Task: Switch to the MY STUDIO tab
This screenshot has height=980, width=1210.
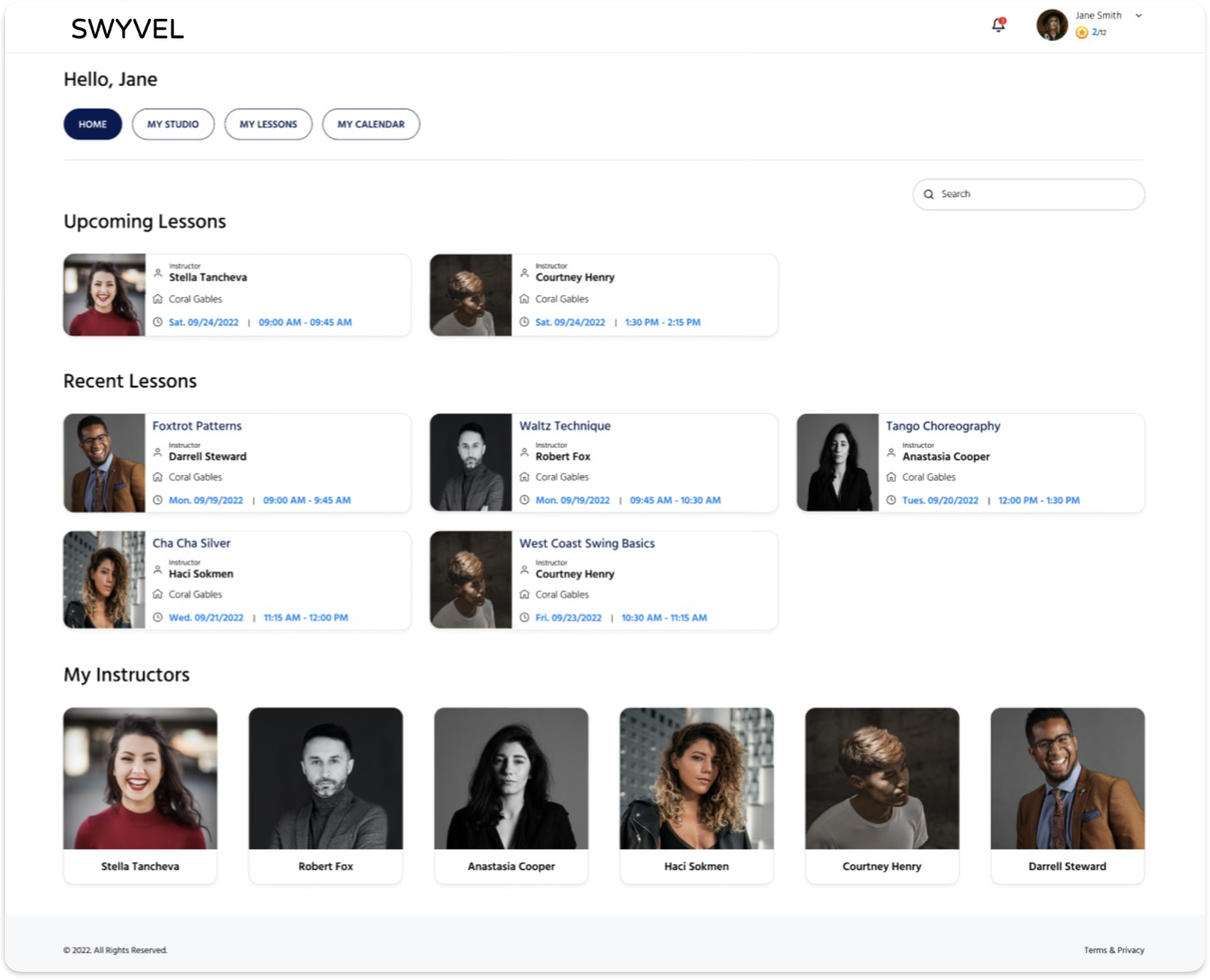Action: [x=173, y=124]
